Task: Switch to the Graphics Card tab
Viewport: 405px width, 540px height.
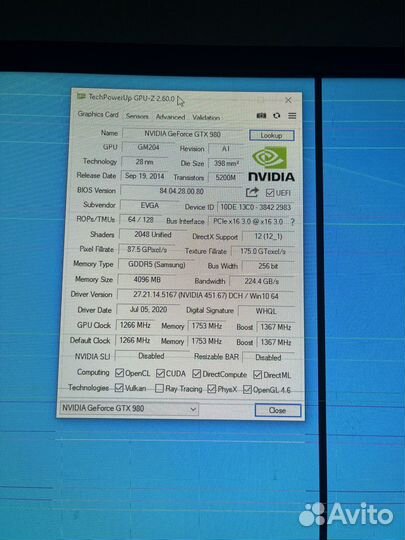Action: click(x=98, y=114)
